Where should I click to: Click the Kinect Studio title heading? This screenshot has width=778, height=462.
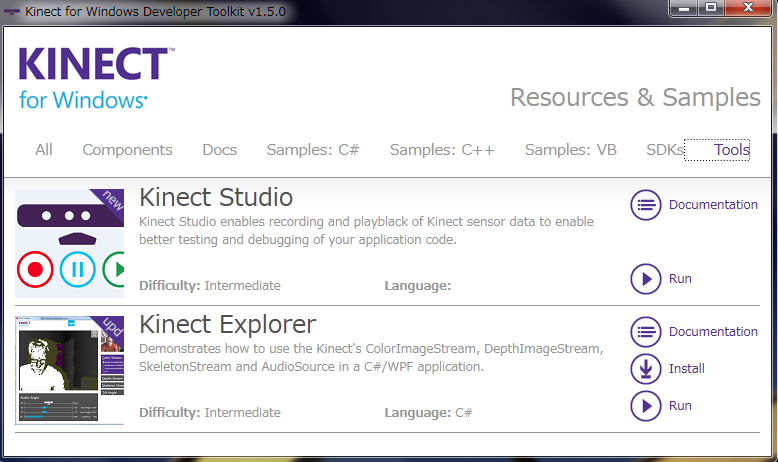coord(216,196)
